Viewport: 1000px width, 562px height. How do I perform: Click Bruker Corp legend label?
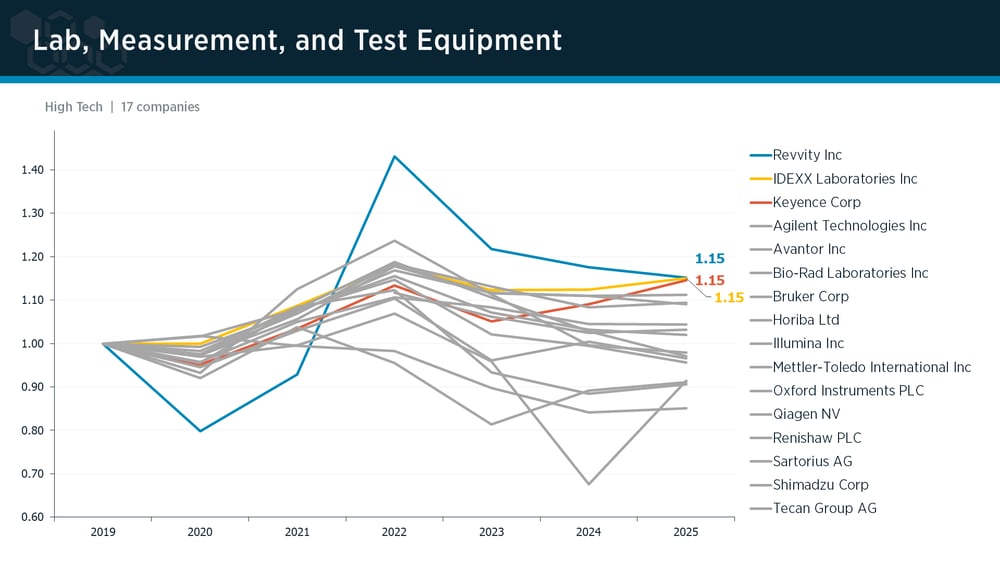[x=811, y=297]
